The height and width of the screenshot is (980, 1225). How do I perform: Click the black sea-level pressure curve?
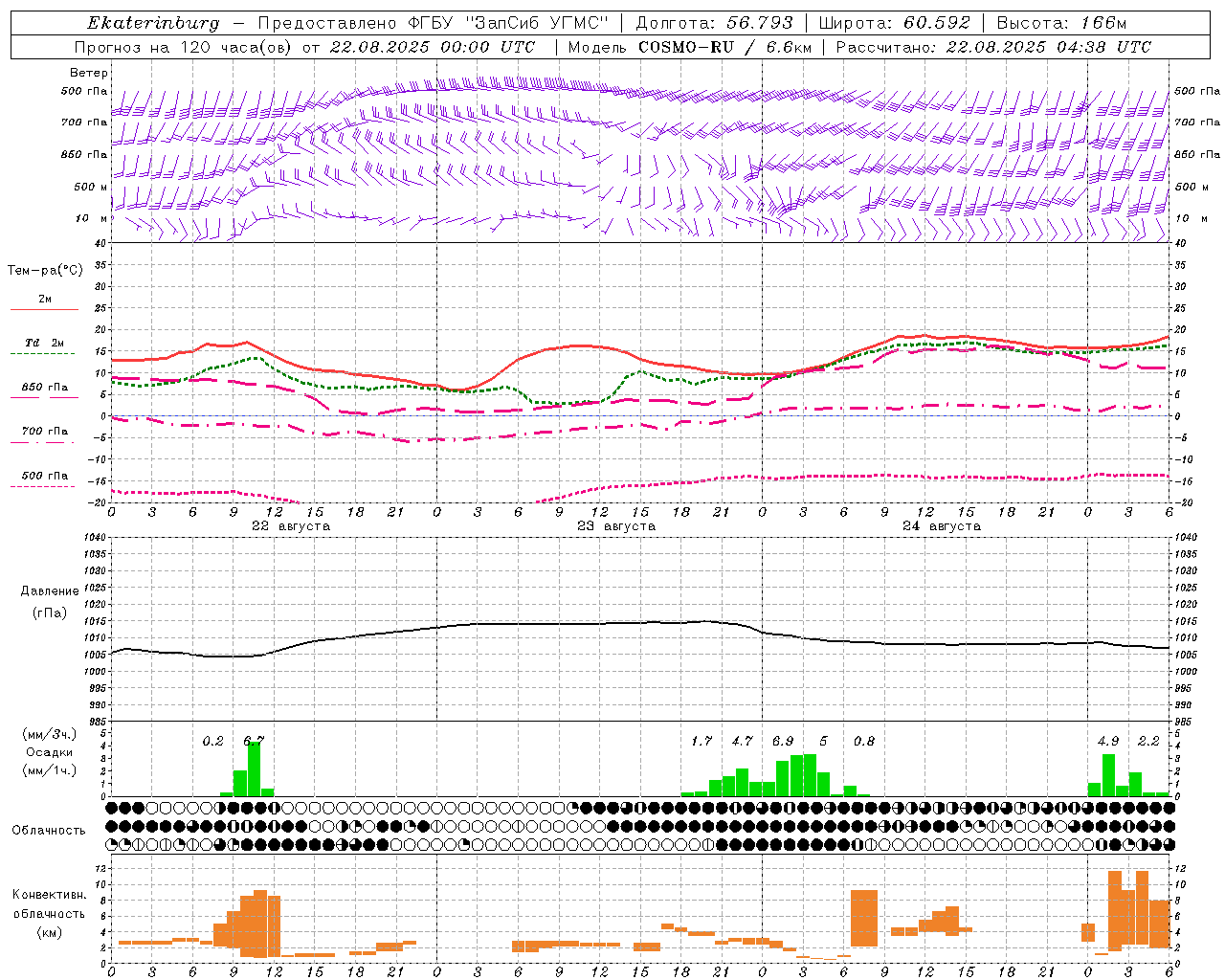point(639,623)
